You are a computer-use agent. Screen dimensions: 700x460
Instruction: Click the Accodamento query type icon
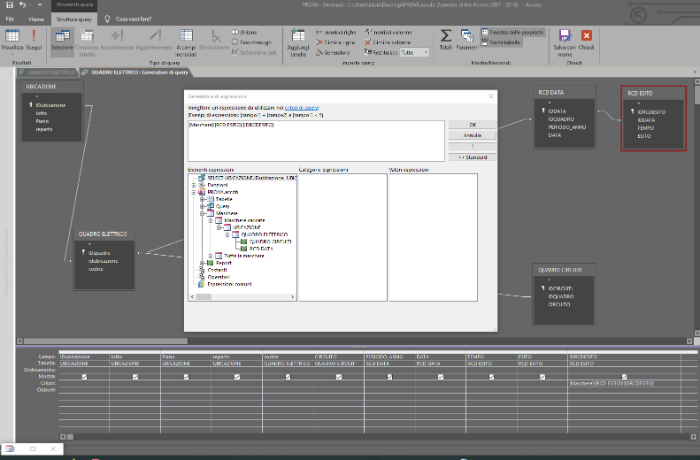pos(117,40)
